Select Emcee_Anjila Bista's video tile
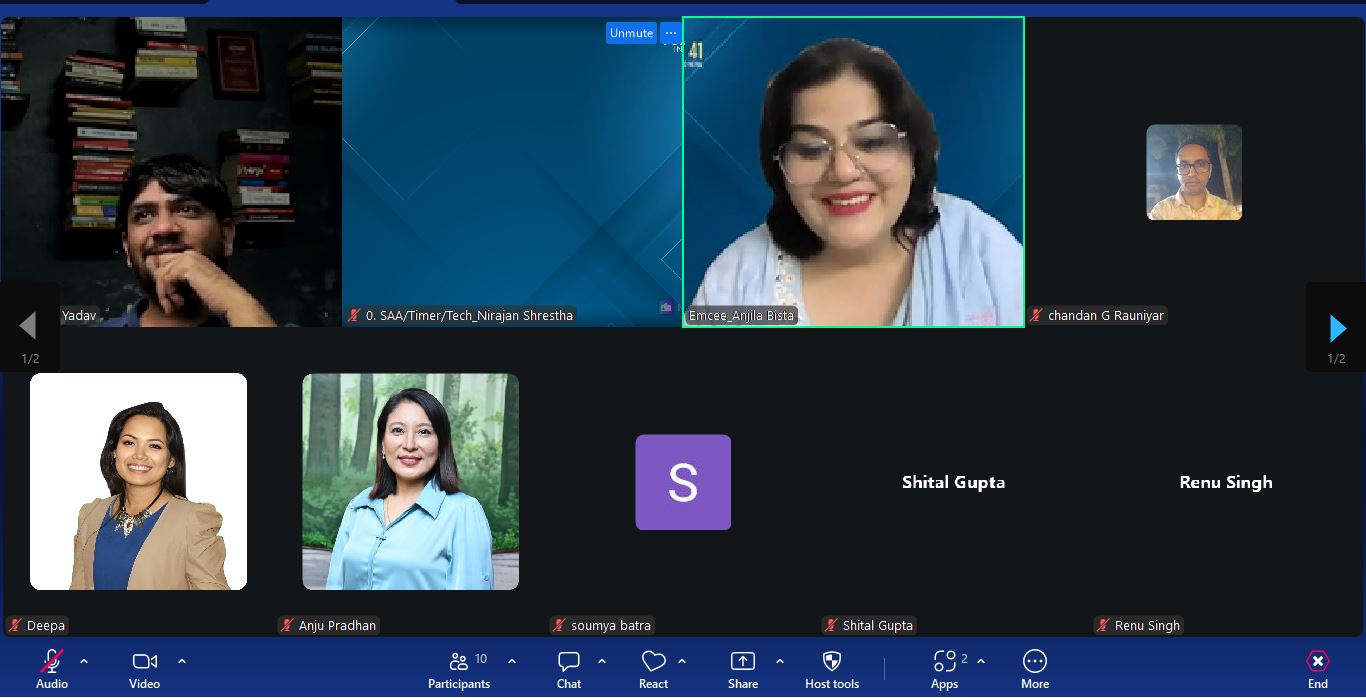This screenshot has width=1366, height=698. click(x=853, y=170)
